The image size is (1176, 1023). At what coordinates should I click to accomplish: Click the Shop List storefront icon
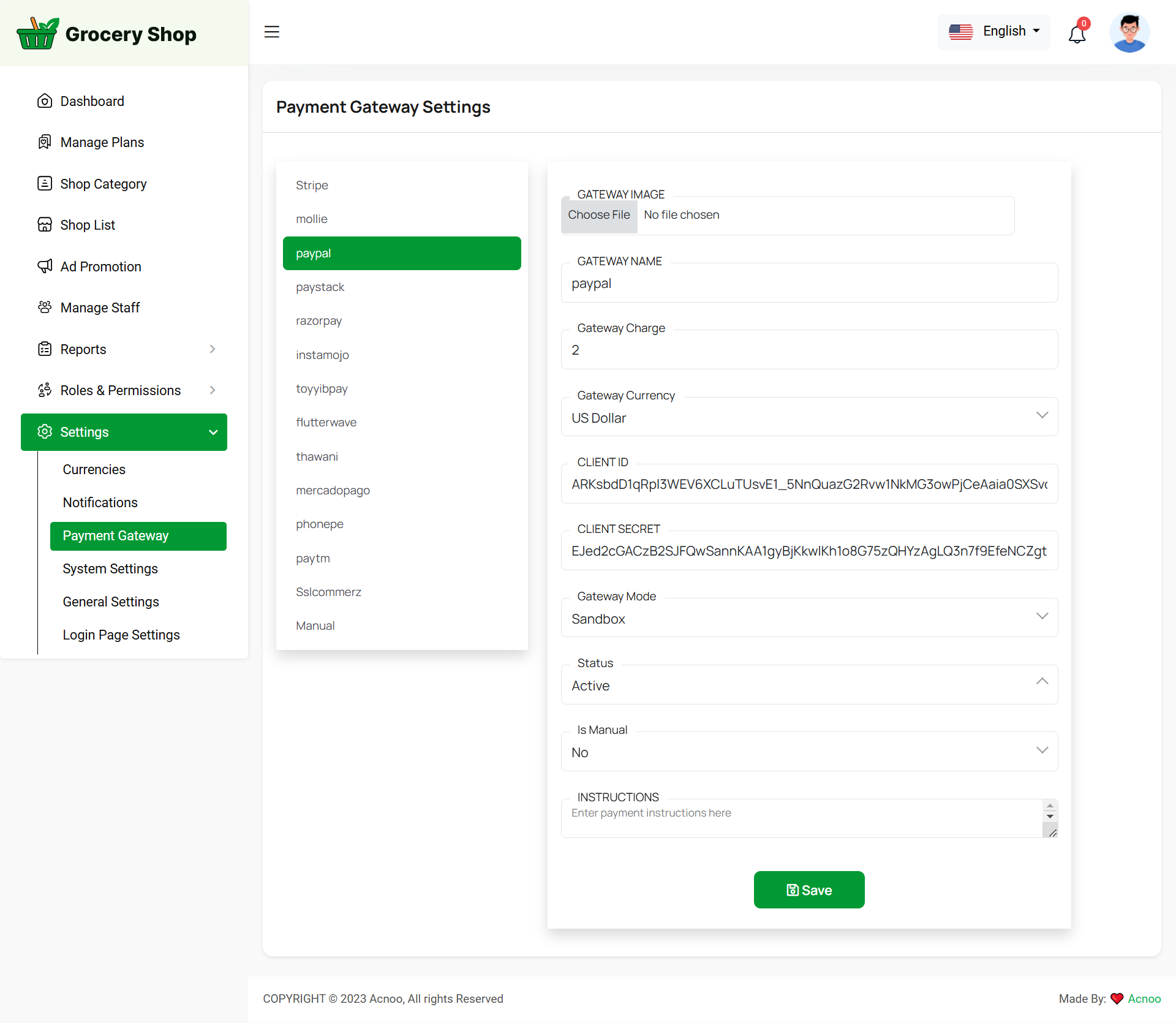click(45, 225)
